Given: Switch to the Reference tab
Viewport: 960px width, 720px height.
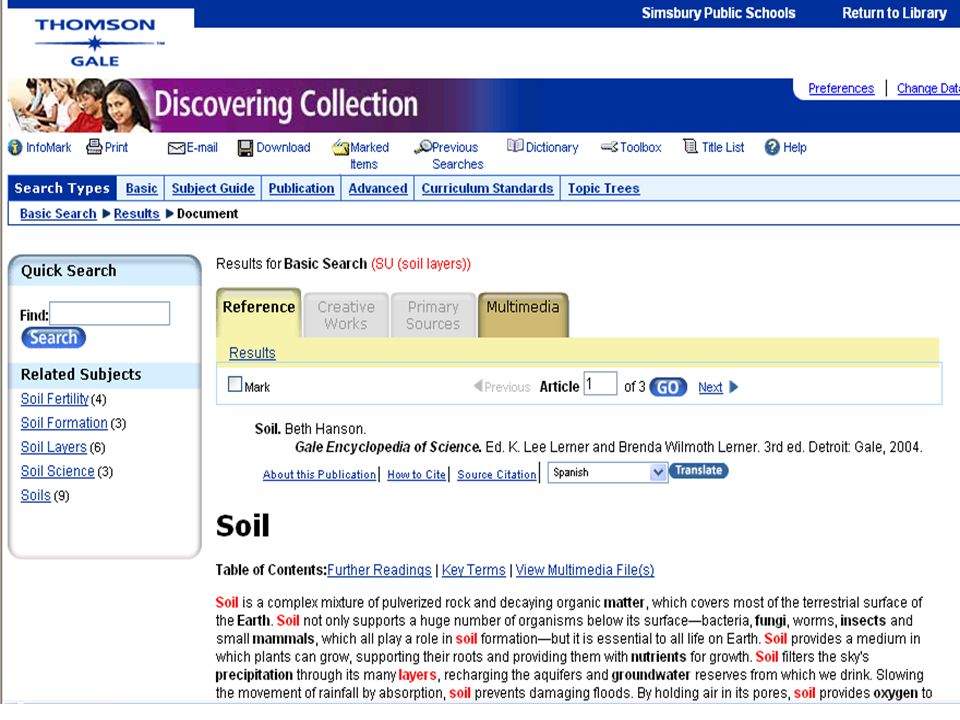Looking at the screenshot, I should 258,313.
